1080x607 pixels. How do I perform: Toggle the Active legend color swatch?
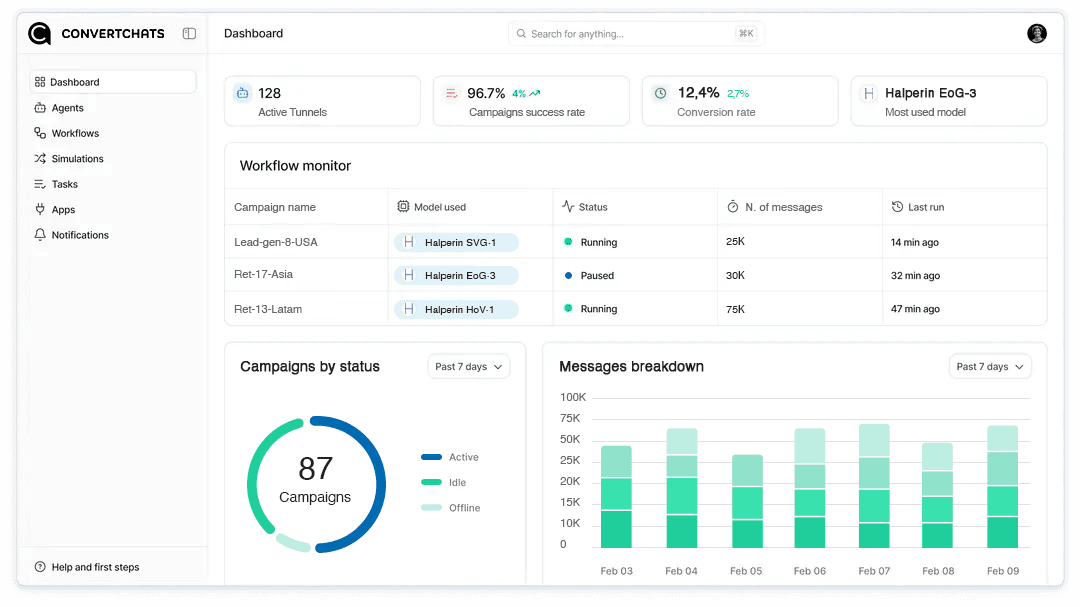tap(431, 457)
